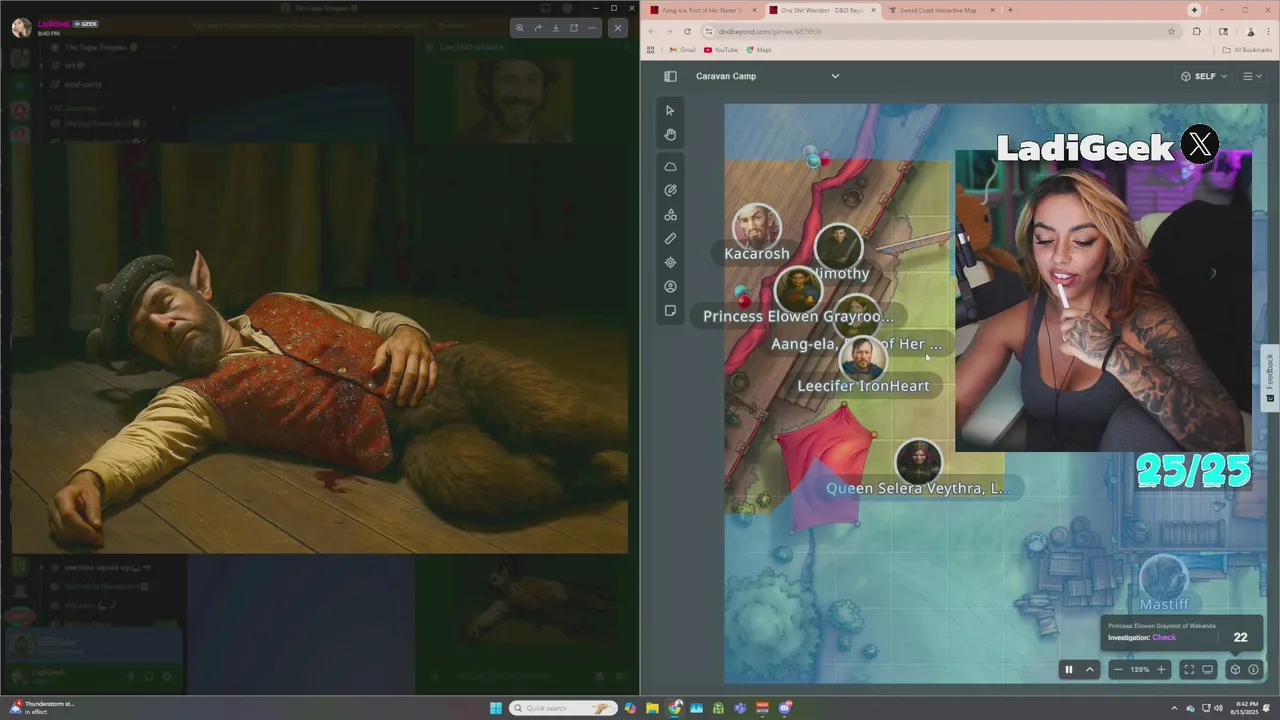Show hidden system tray icons
Image resolution: width=1280 pixels, height=720 pixels.
point(1175,708)
